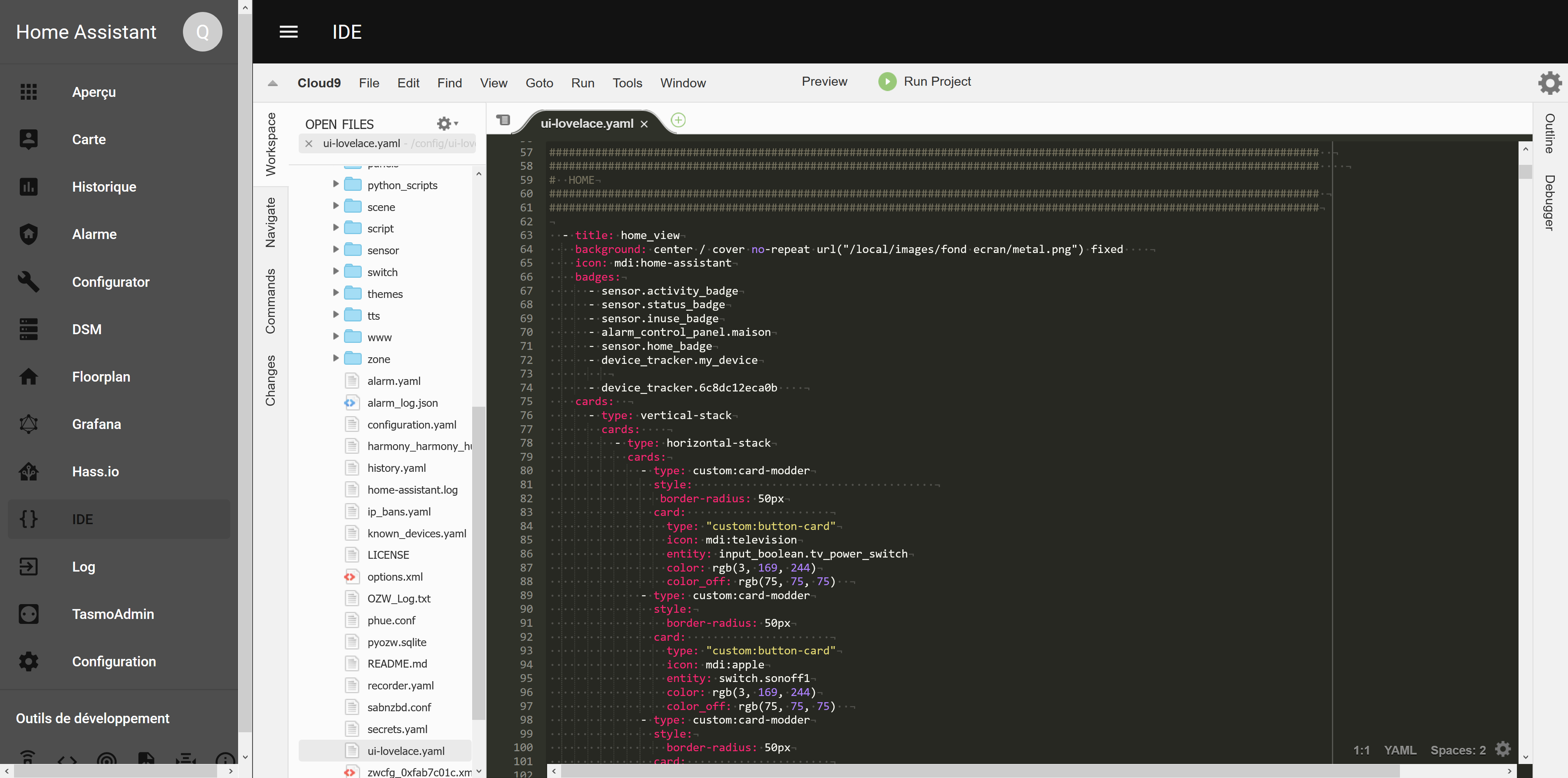The image size is (1568, 778).
Task: Click the Hass.io sidebar icon
Action: coord(28,471)
